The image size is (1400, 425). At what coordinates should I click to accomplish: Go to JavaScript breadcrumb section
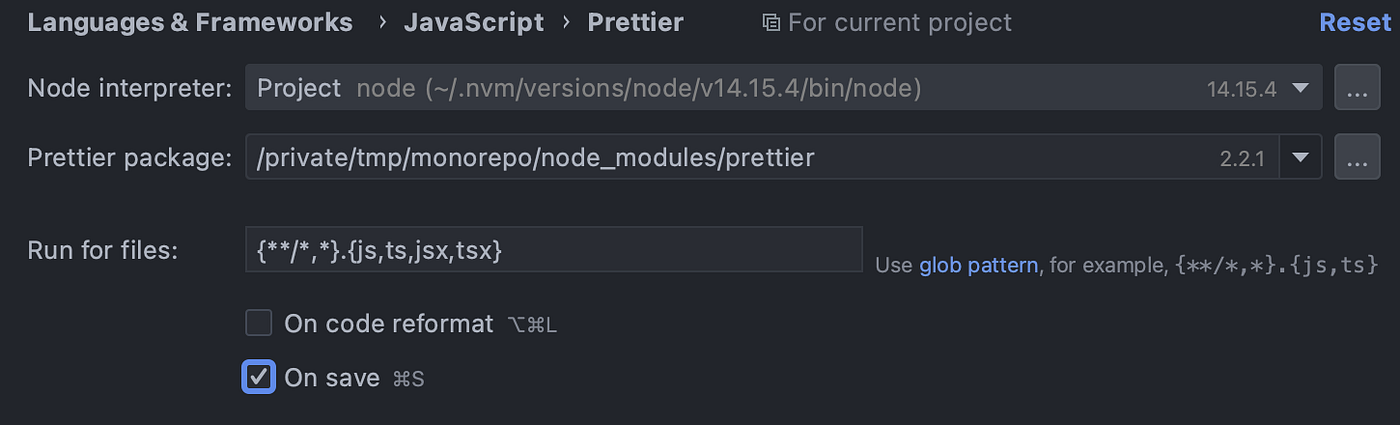474,22
